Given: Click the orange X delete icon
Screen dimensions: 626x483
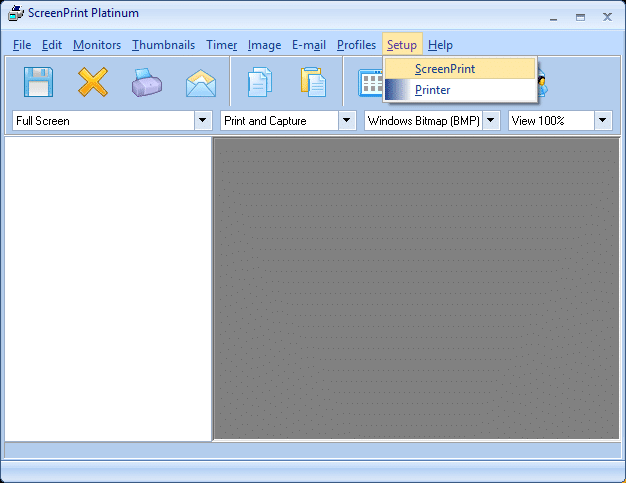Looking at the screenshot, I should [93, 81].
